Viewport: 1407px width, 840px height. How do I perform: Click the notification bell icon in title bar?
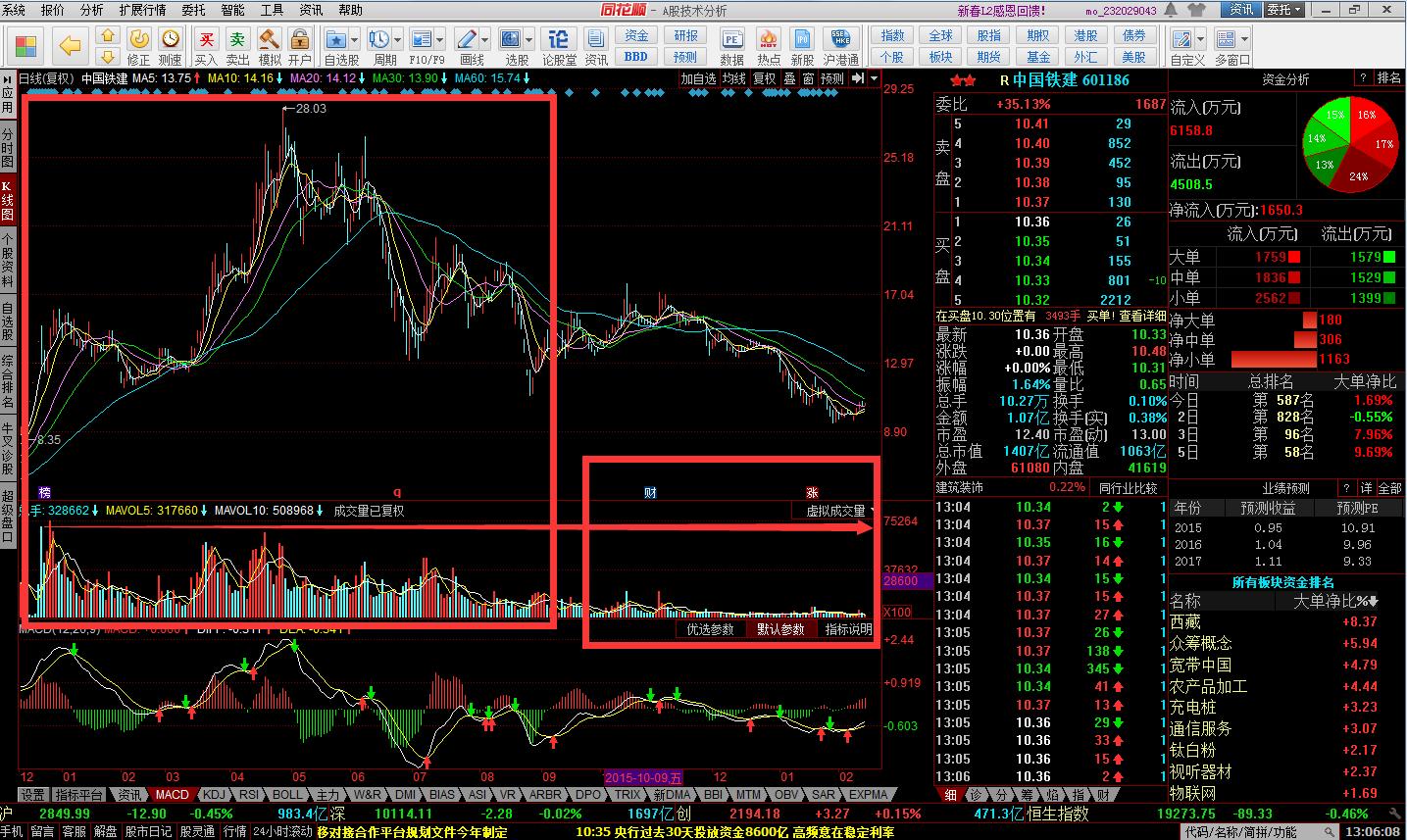(1172, 10)
